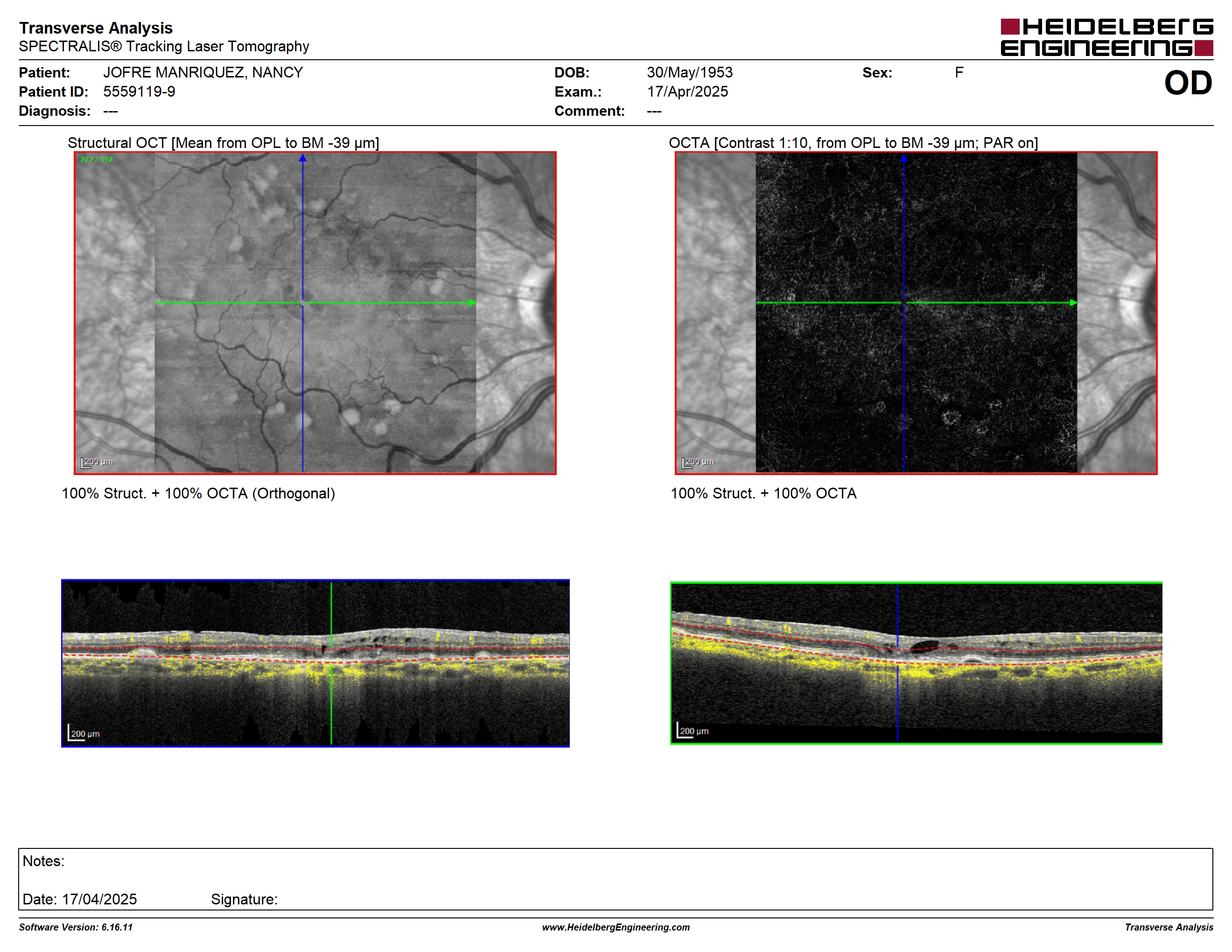Click the Notes box
1232x952 pixels.
616,879
